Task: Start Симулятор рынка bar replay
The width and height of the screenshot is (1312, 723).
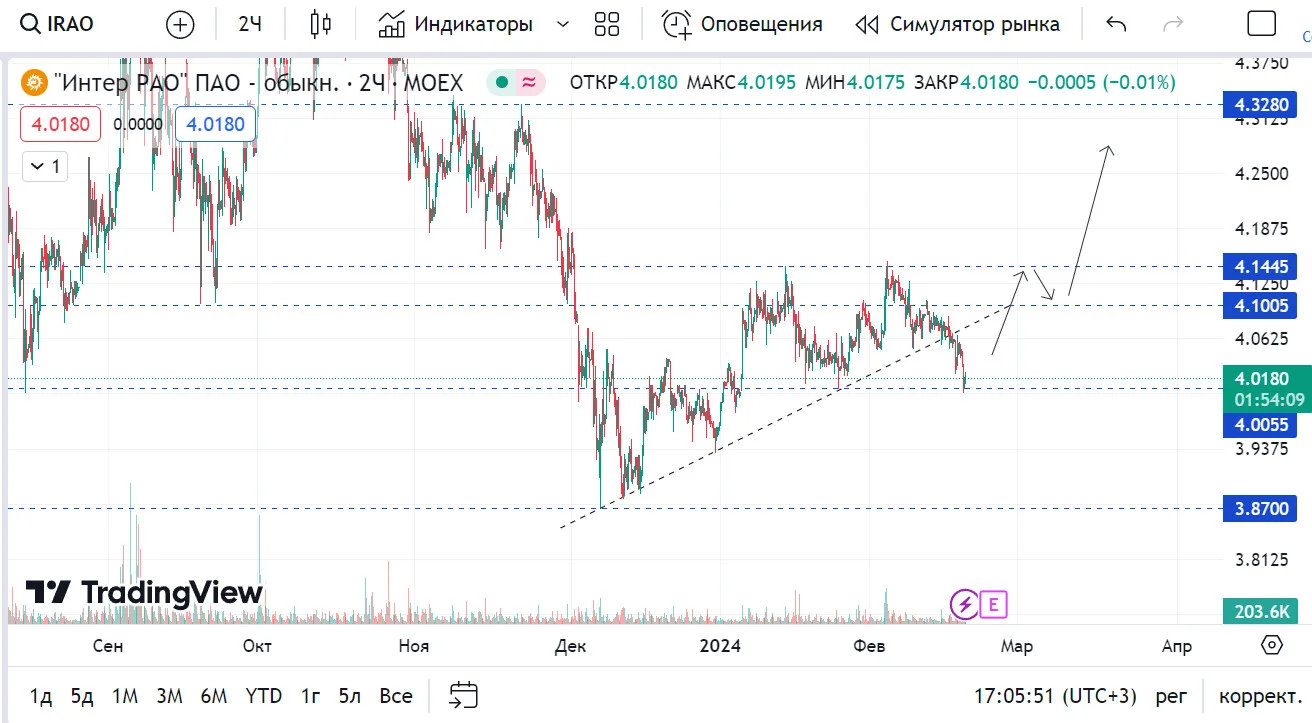Action: 958,24
